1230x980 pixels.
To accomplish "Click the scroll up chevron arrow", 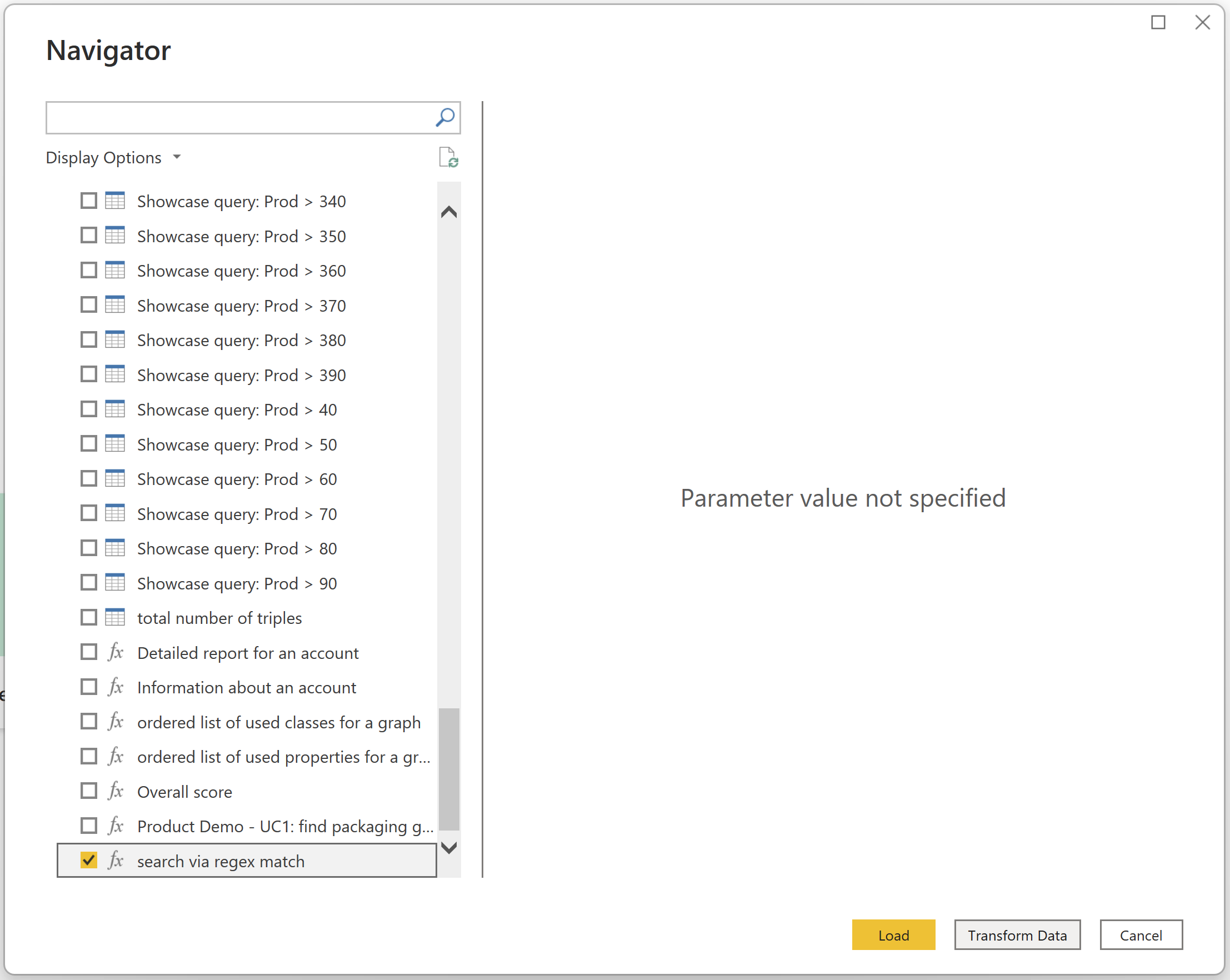I will [449, 211].
